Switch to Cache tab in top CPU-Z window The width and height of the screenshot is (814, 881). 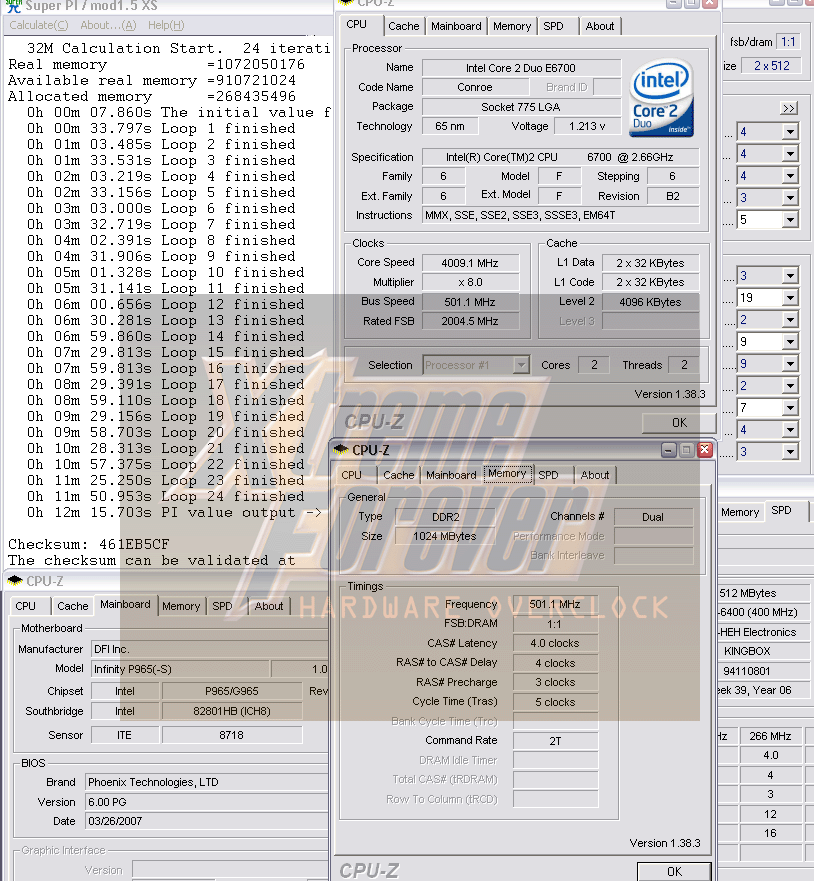click(403, 26)
